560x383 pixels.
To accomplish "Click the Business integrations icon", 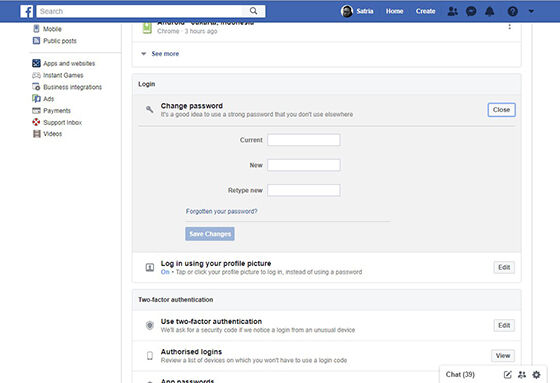I will (36, 87).
